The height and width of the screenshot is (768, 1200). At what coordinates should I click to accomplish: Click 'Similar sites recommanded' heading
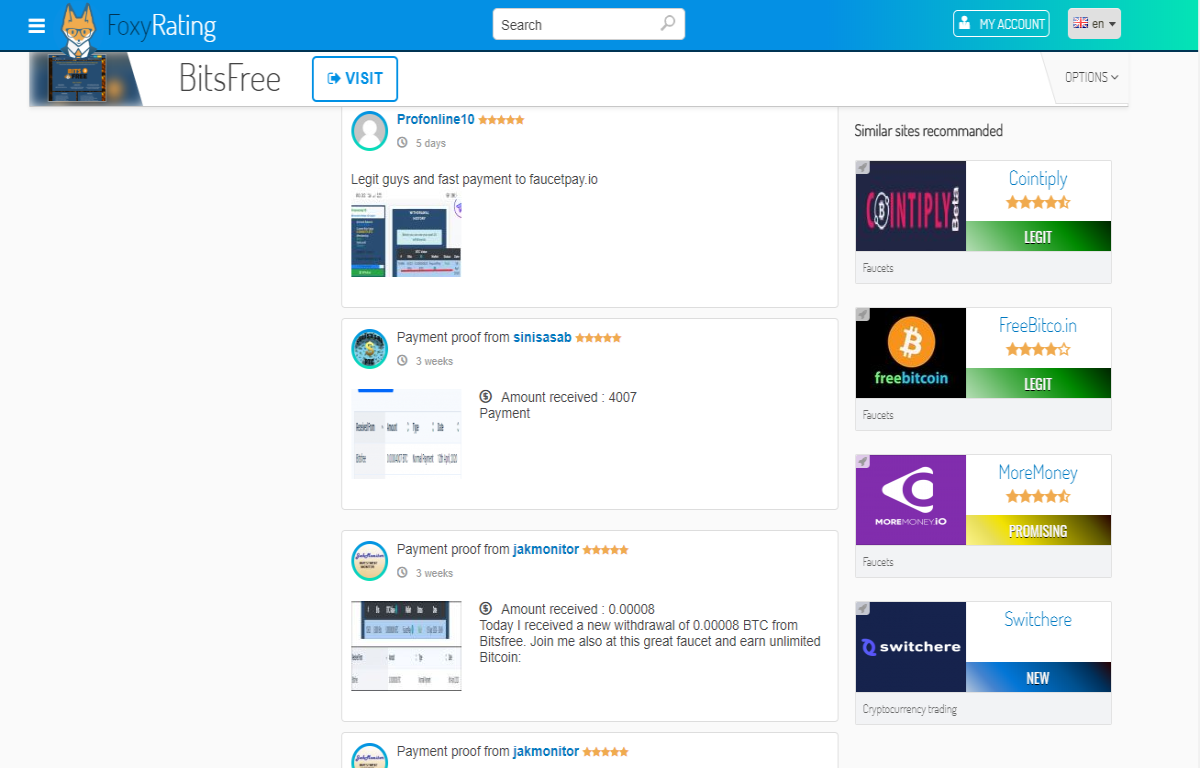pos(928,131)
